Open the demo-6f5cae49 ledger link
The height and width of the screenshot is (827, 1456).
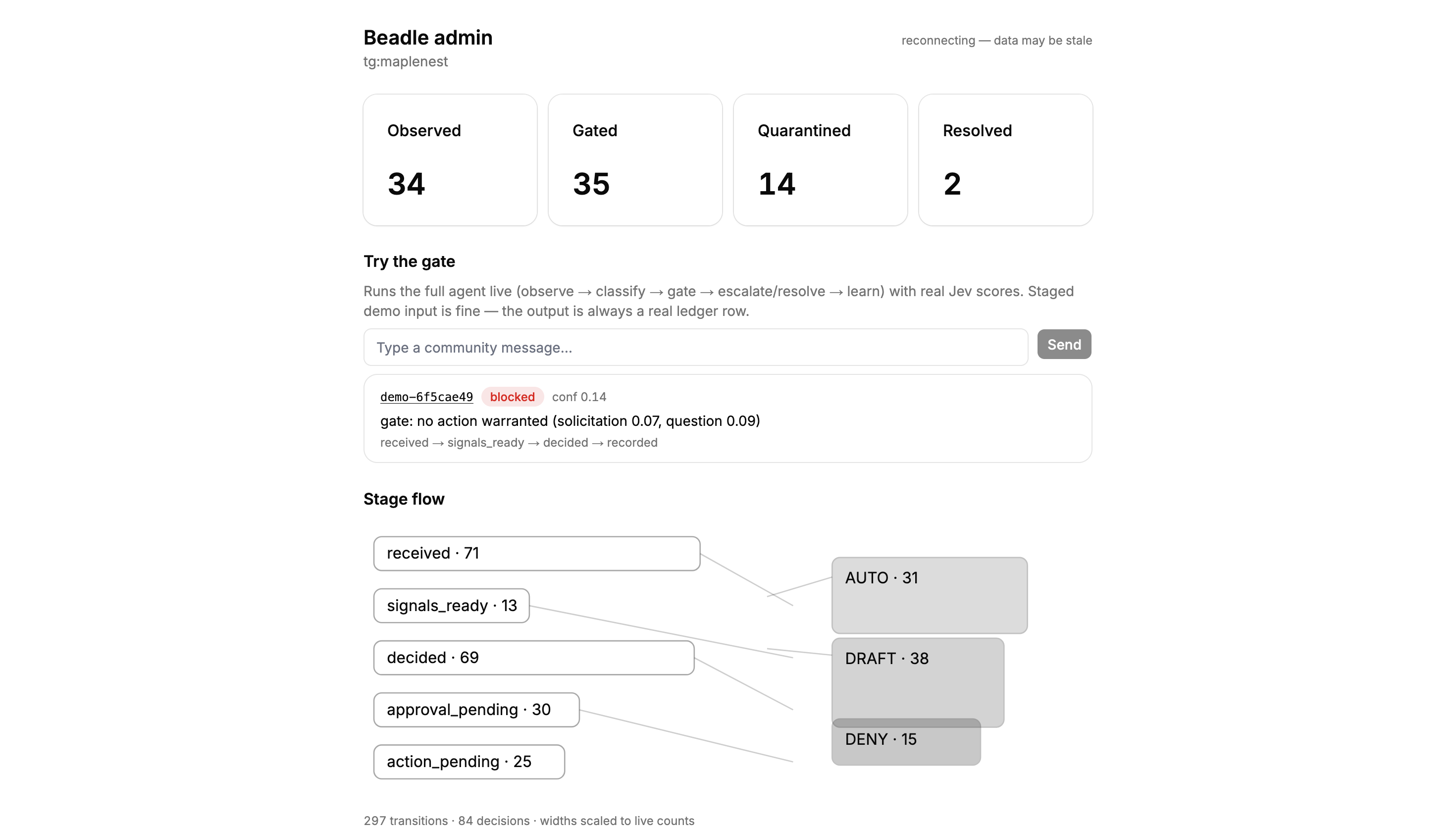click(x=426, y=397)
